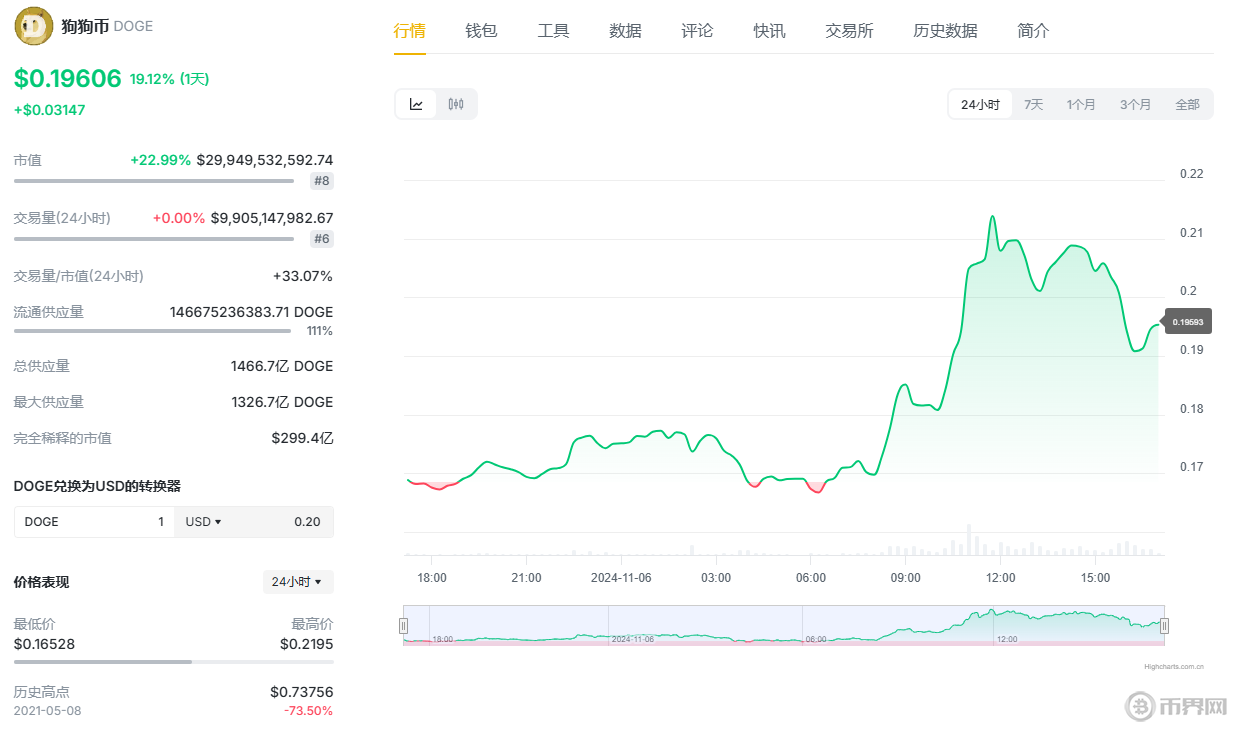Screen dimensions: 1238x734
Task: Switch to candlestick chart view icon
Action: pos(456,104)
